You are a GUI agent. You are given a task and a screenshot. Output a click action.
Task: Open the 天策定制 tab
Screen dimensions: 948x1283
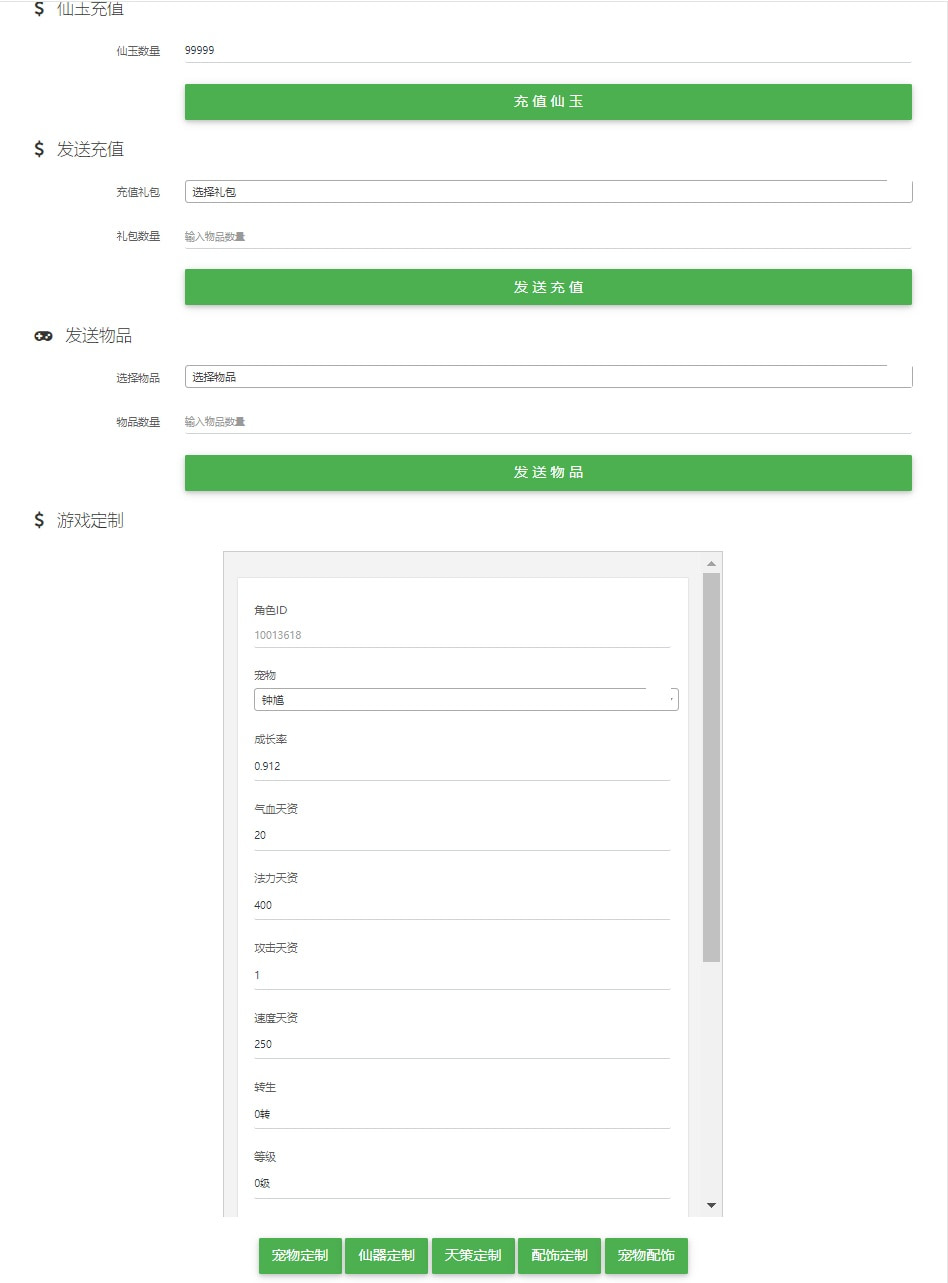click(x=473, y=1255)
